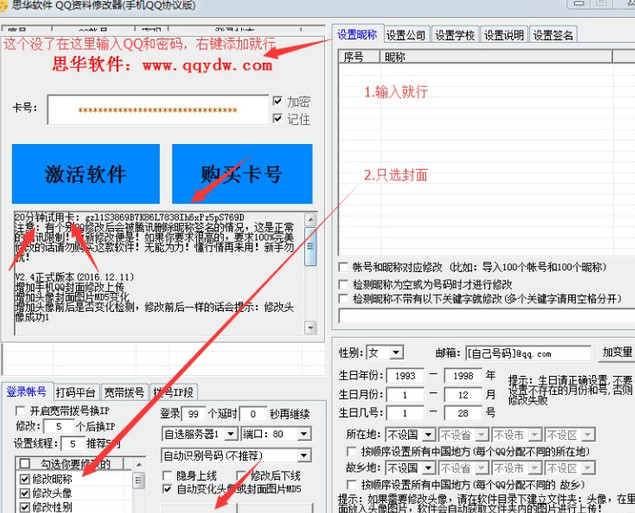Viewport: 635px width, 513px height.
Task: Open the 自动识别号码(不推荐) dropdown
Action: tap(304, 456)
